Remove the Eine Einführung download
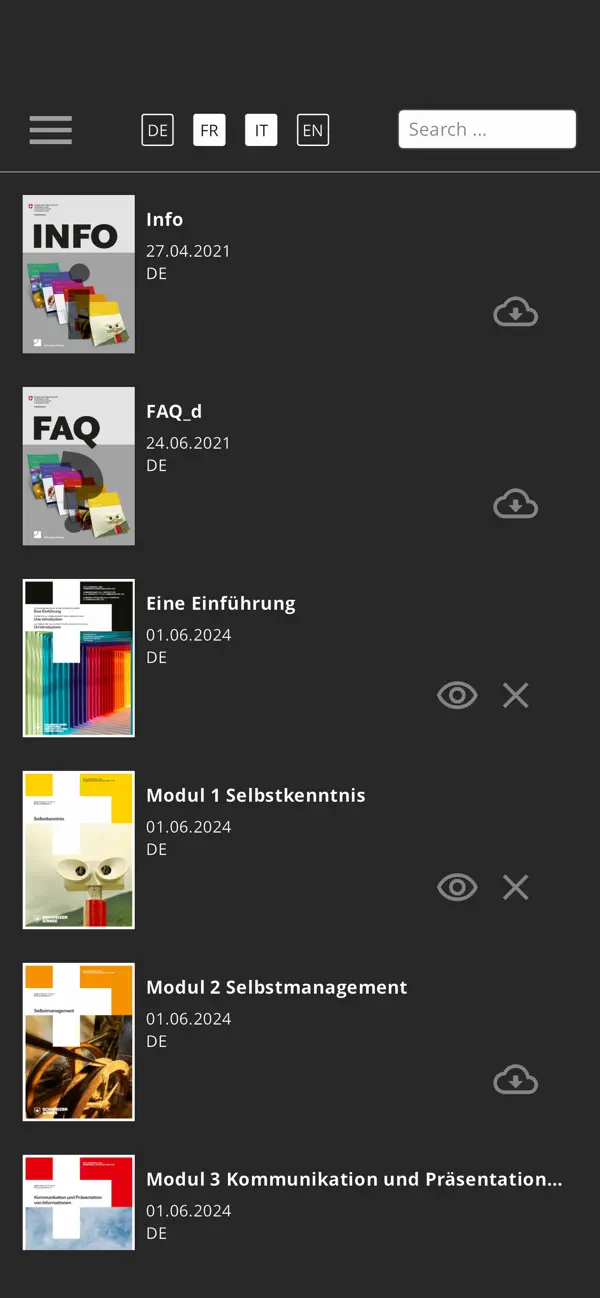 515,695
